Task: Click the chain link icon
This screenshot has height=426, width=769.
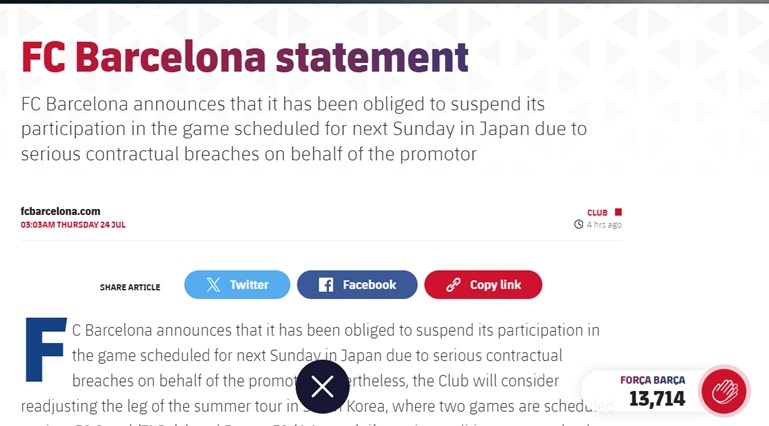Action: (453, 285)
